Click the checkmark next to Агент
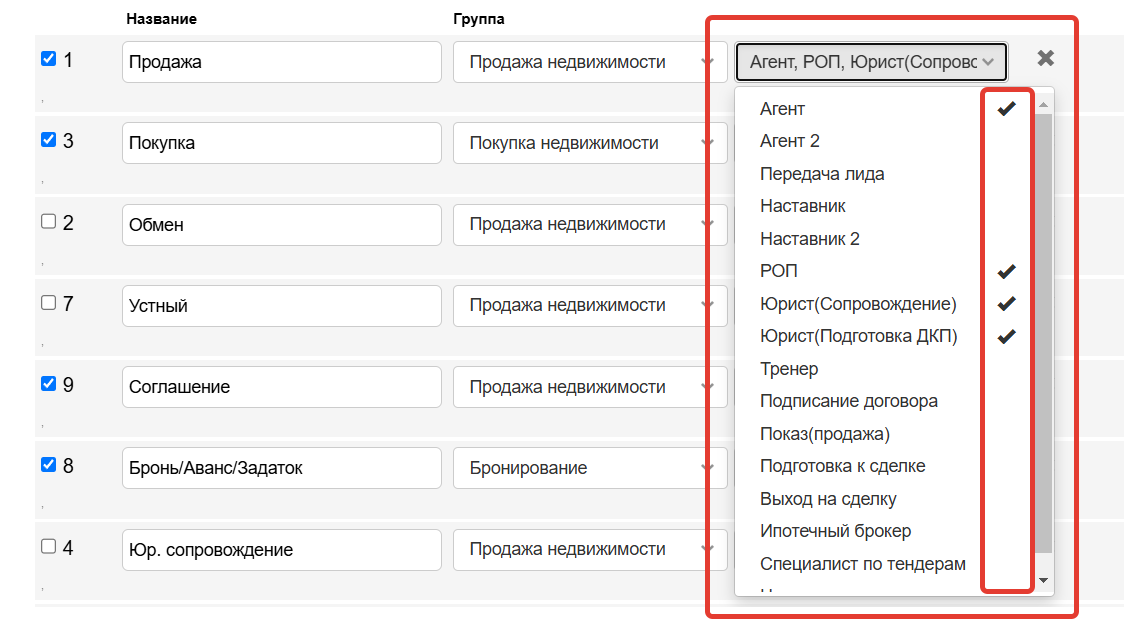This screenshot has width=1124, height=619. 1006,109
